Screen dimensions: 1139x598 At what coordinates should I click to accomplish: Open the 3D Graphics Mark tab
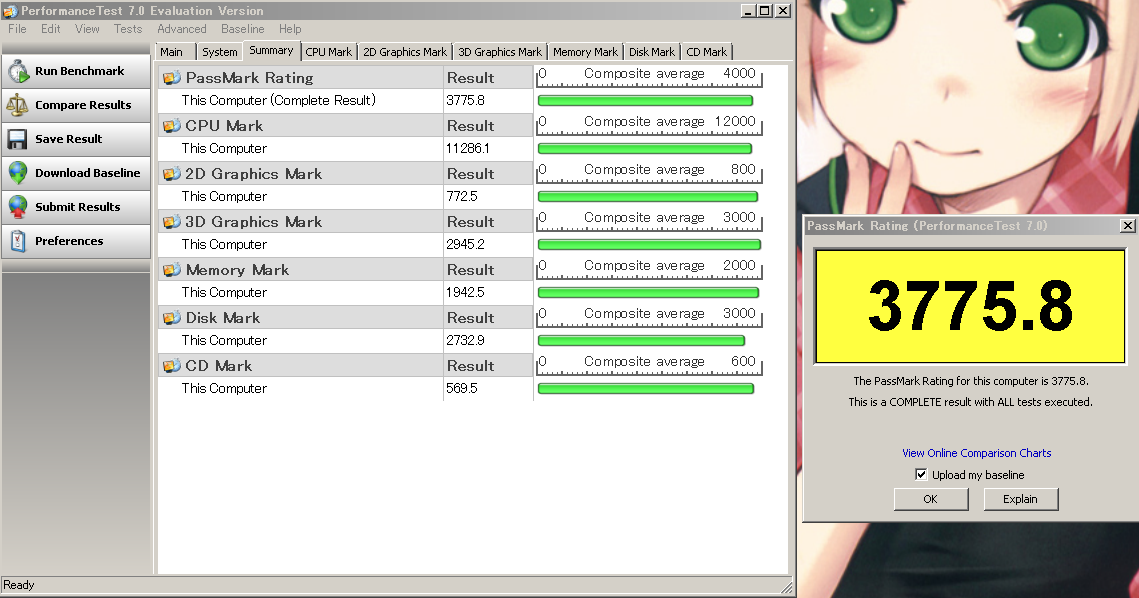[500, 52]
